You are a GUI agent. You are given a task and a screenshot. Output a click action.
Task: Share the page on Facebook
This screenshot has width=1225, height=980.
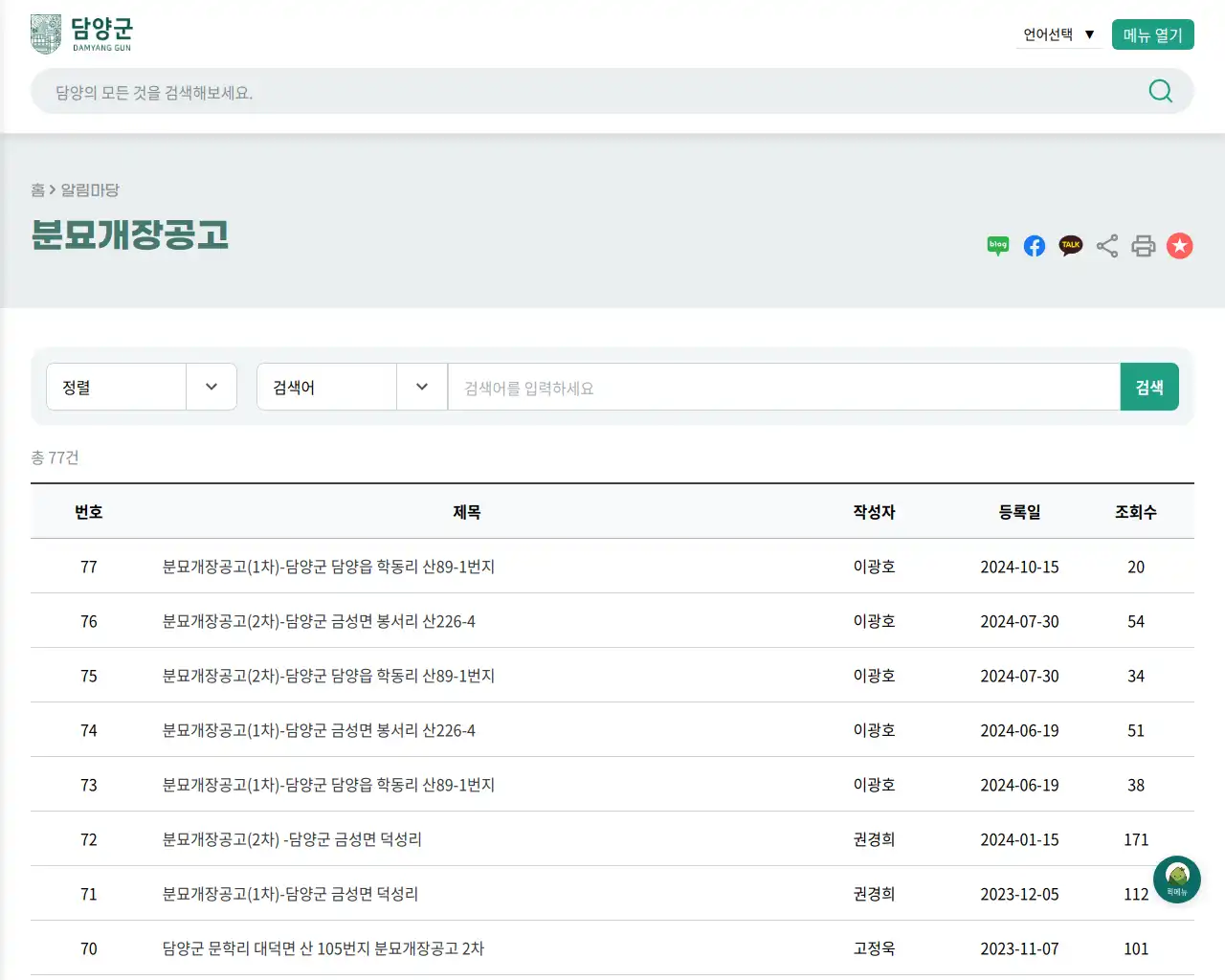pyautogui.click(x=1034, y=246)
